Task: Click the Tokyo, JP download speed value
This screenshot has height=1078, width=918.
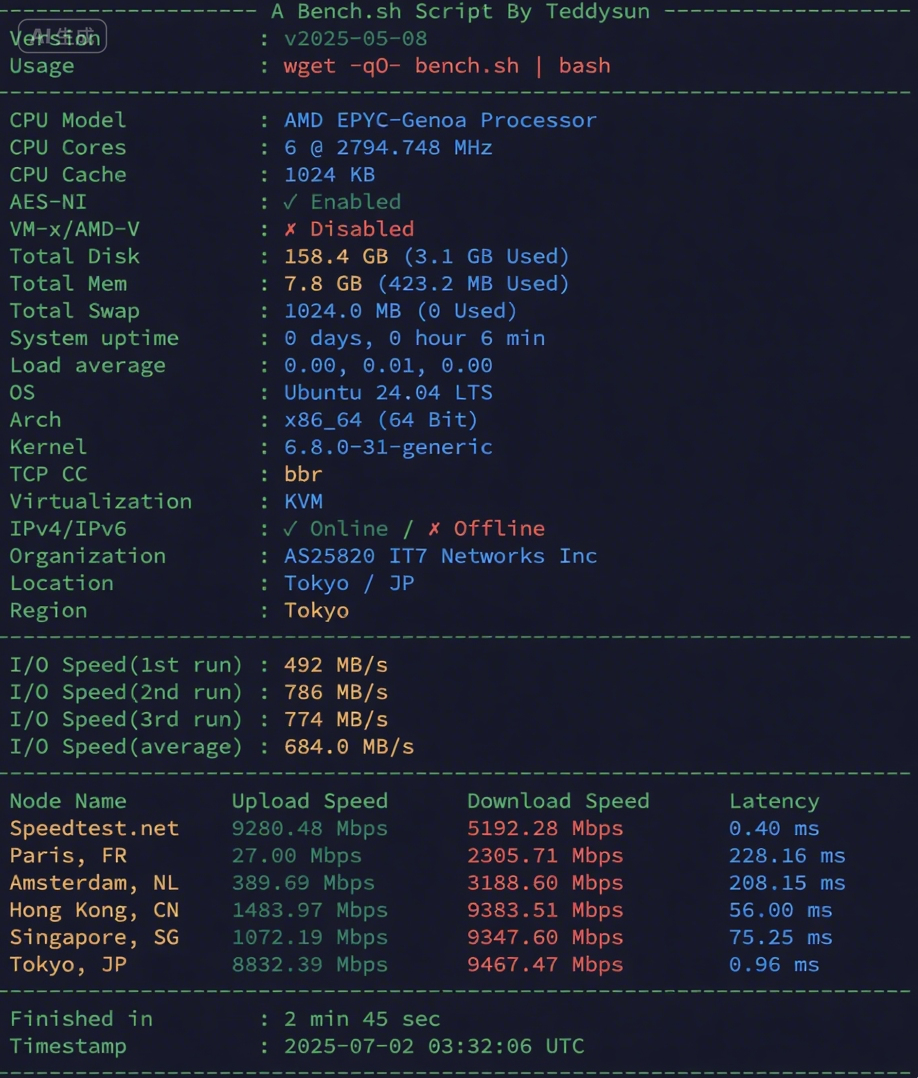Action: 545,965
